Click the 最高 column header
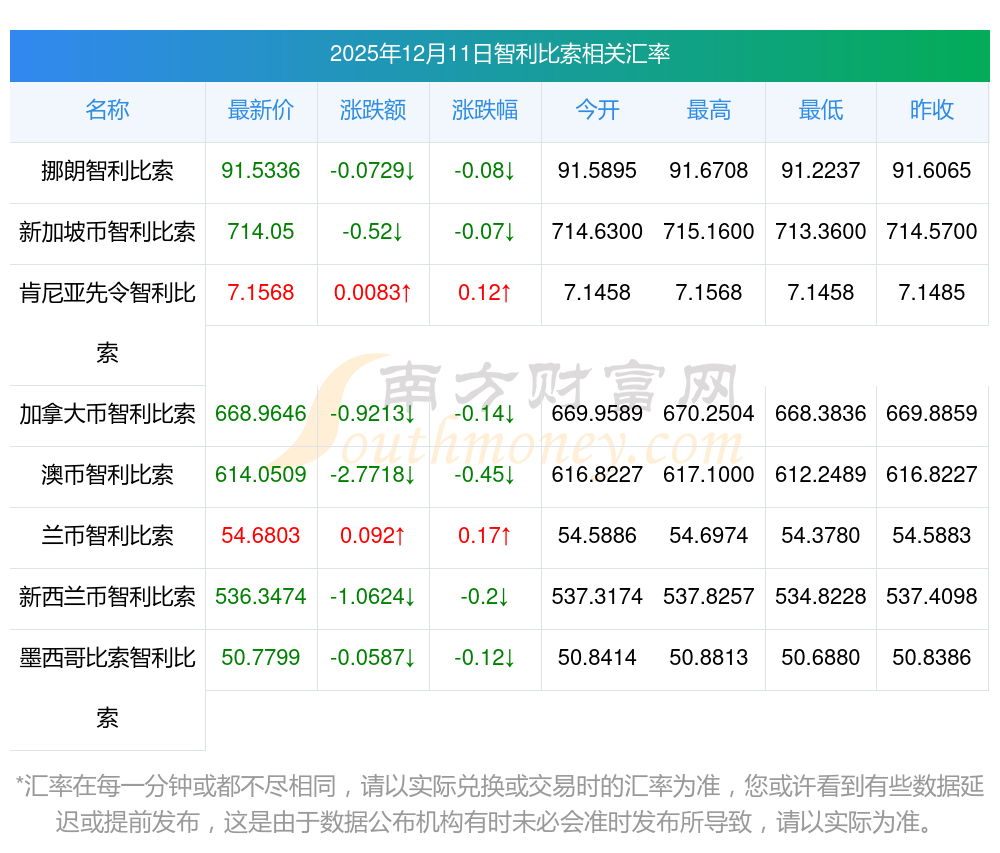Viewport: 1000px width, 853px height. click(709, 111)
